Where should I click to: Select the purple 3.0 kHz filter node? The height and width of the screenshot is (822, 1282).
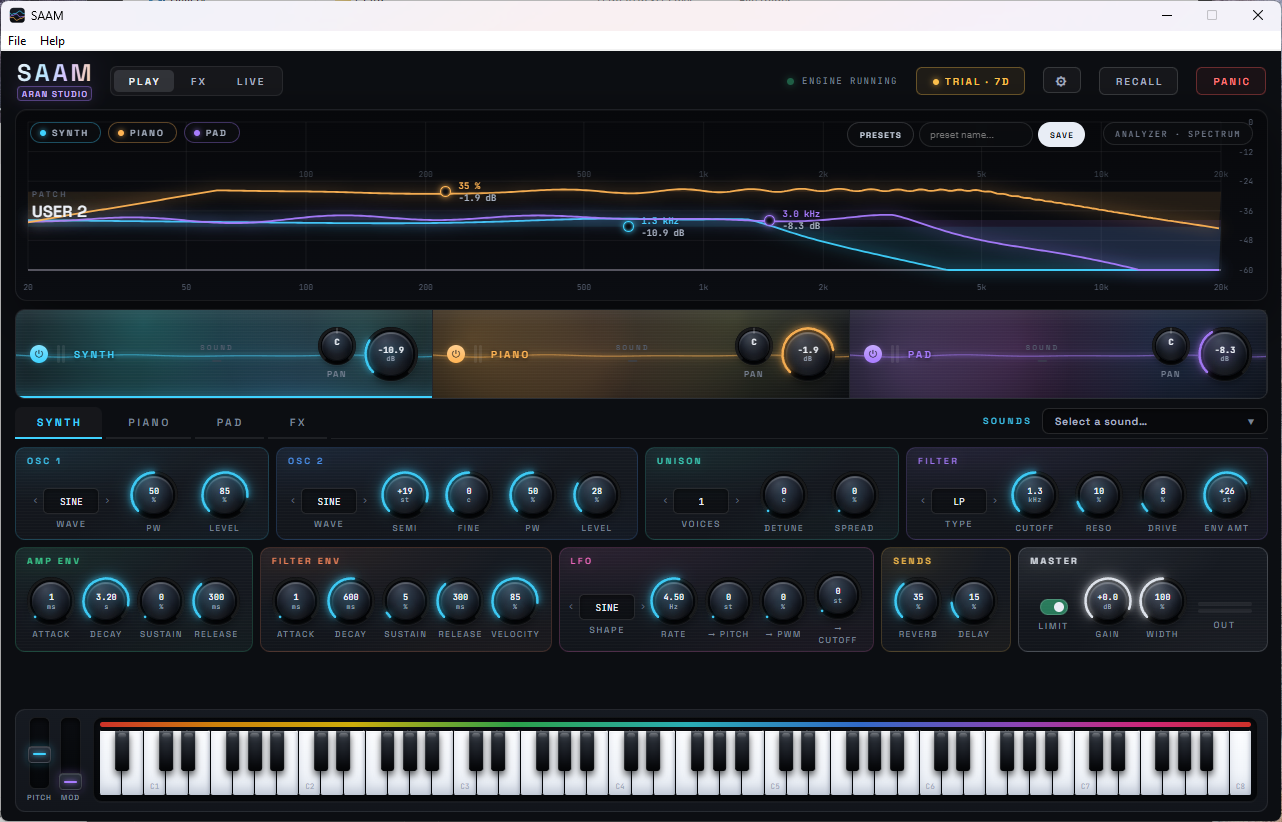(769, 220)
